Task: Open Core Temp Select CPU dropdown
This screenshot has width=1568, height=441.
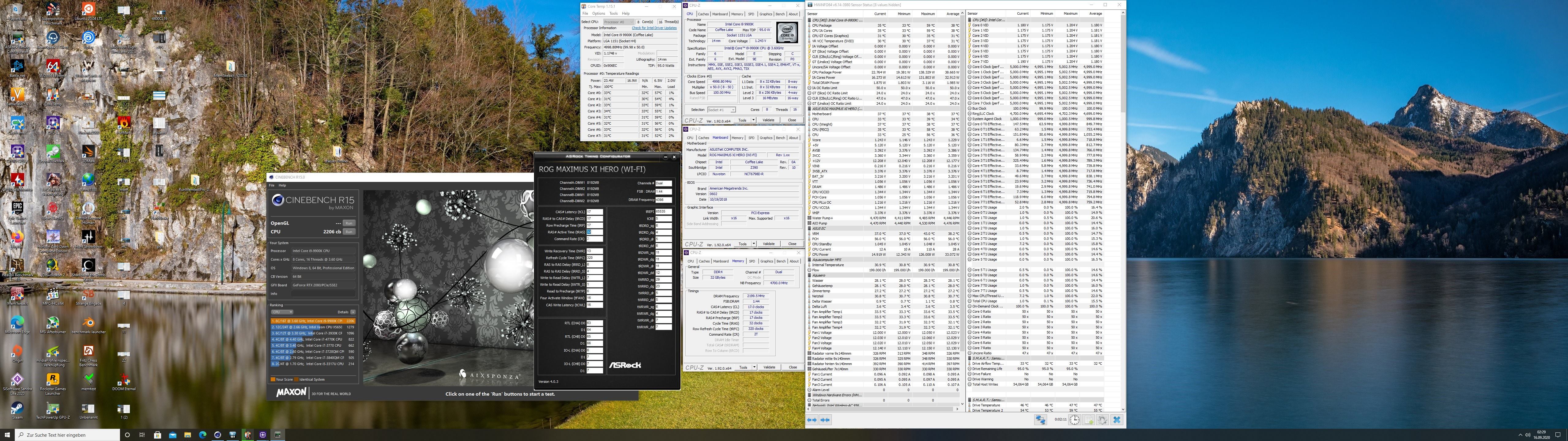Action: click(618, 22)
